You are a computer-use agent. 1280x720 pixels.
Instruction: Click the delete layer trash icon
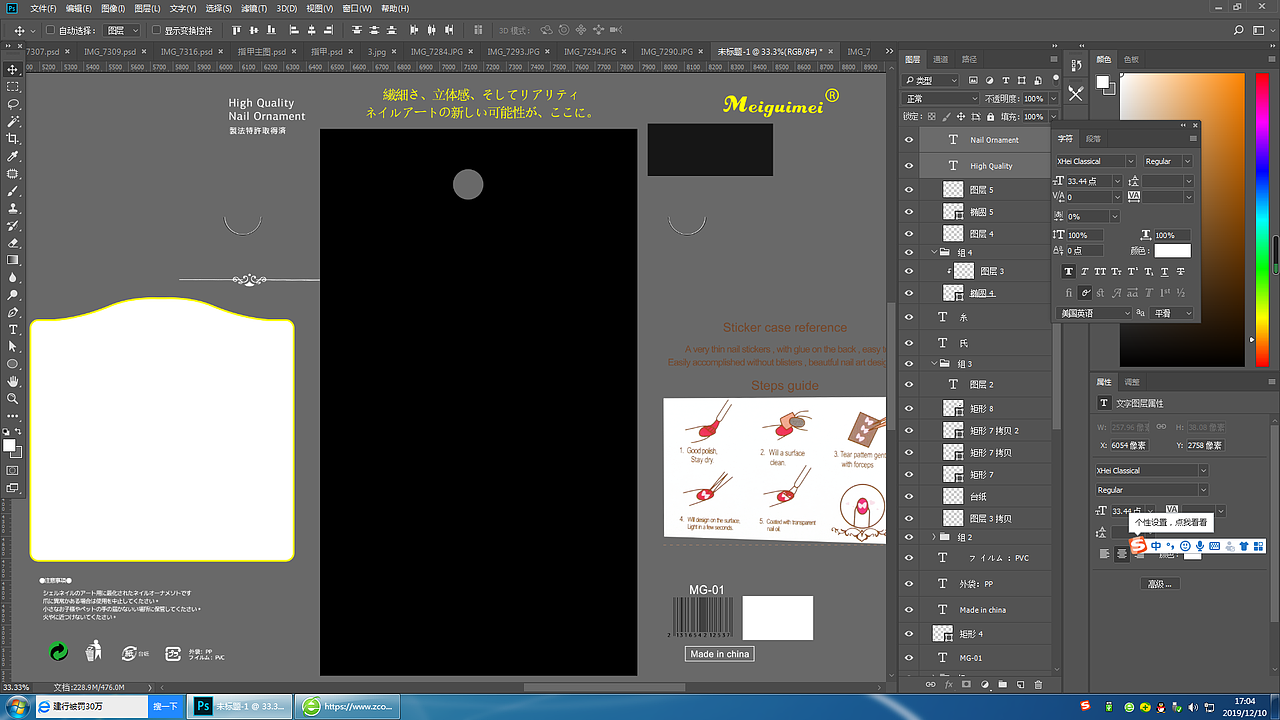(x=1038, y=685)
